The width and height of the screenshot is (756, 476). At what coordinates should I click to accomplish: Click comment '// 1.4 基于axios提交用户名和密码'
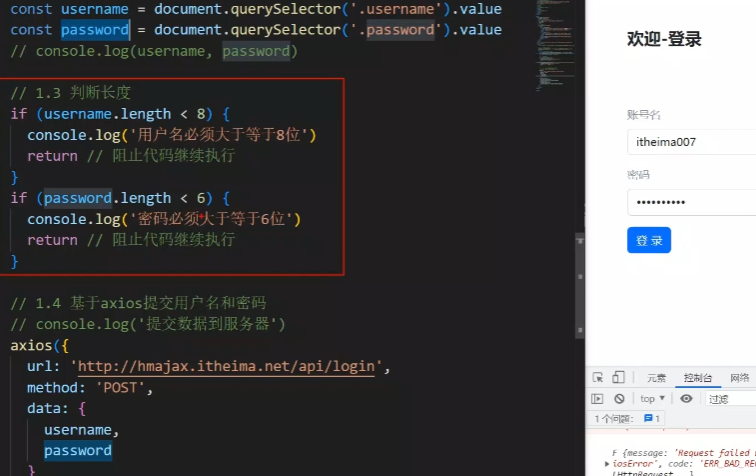pos(138,303)
